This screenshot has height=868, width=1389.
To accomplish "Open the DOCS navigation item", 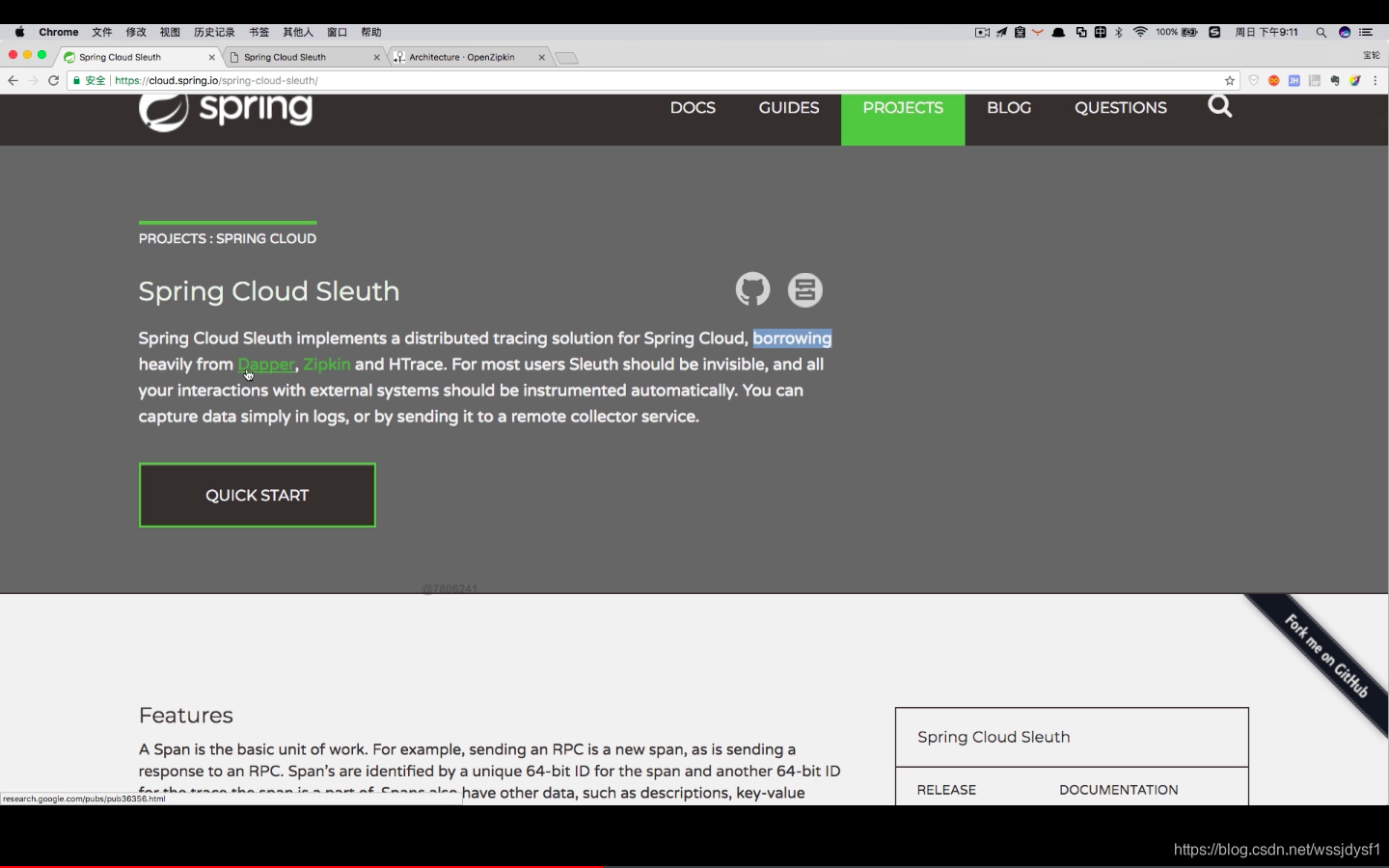I will pos(693,108).
